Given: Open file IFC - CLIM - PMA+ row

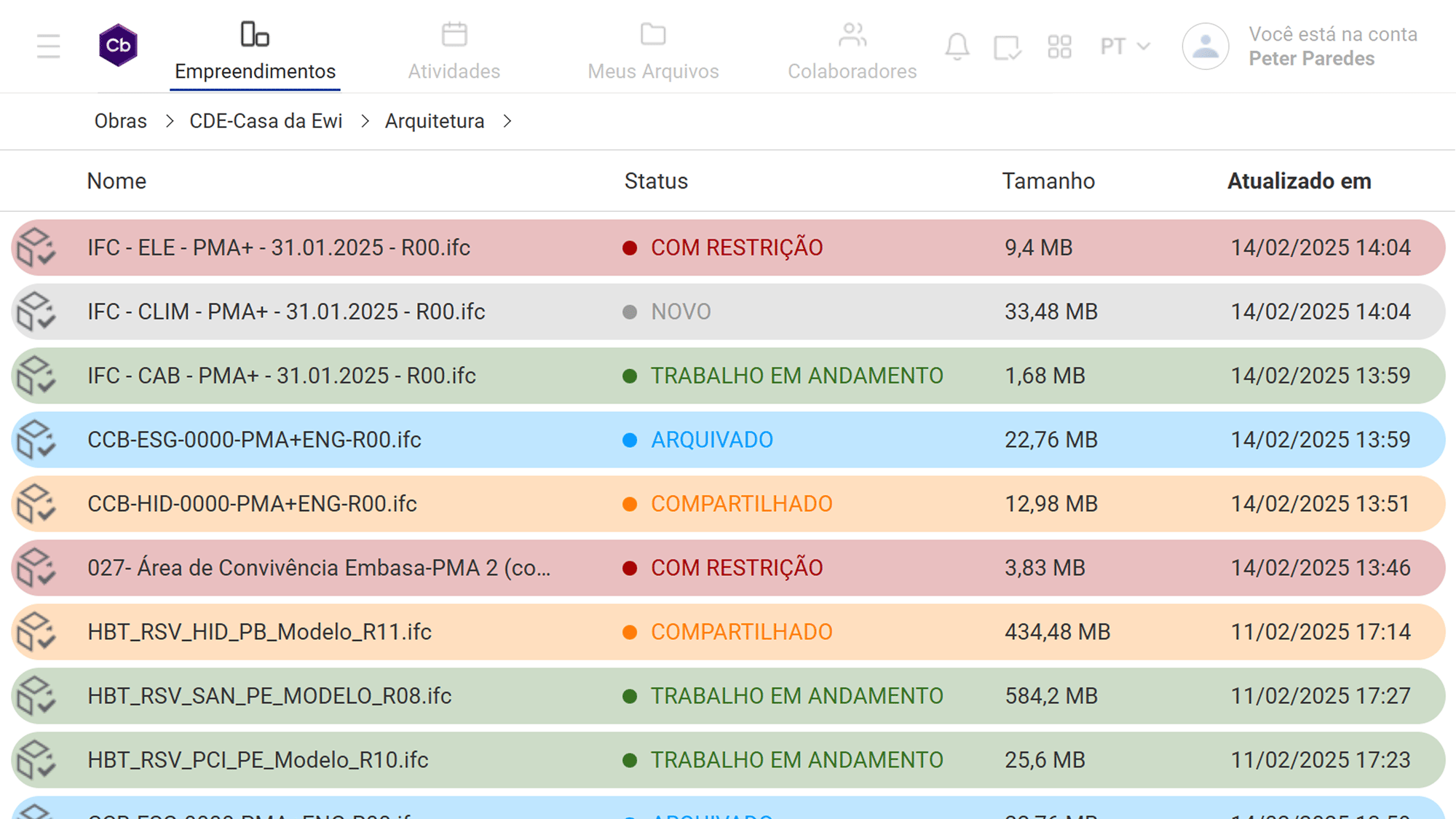Looking at the screenshot, I should 286,312.
